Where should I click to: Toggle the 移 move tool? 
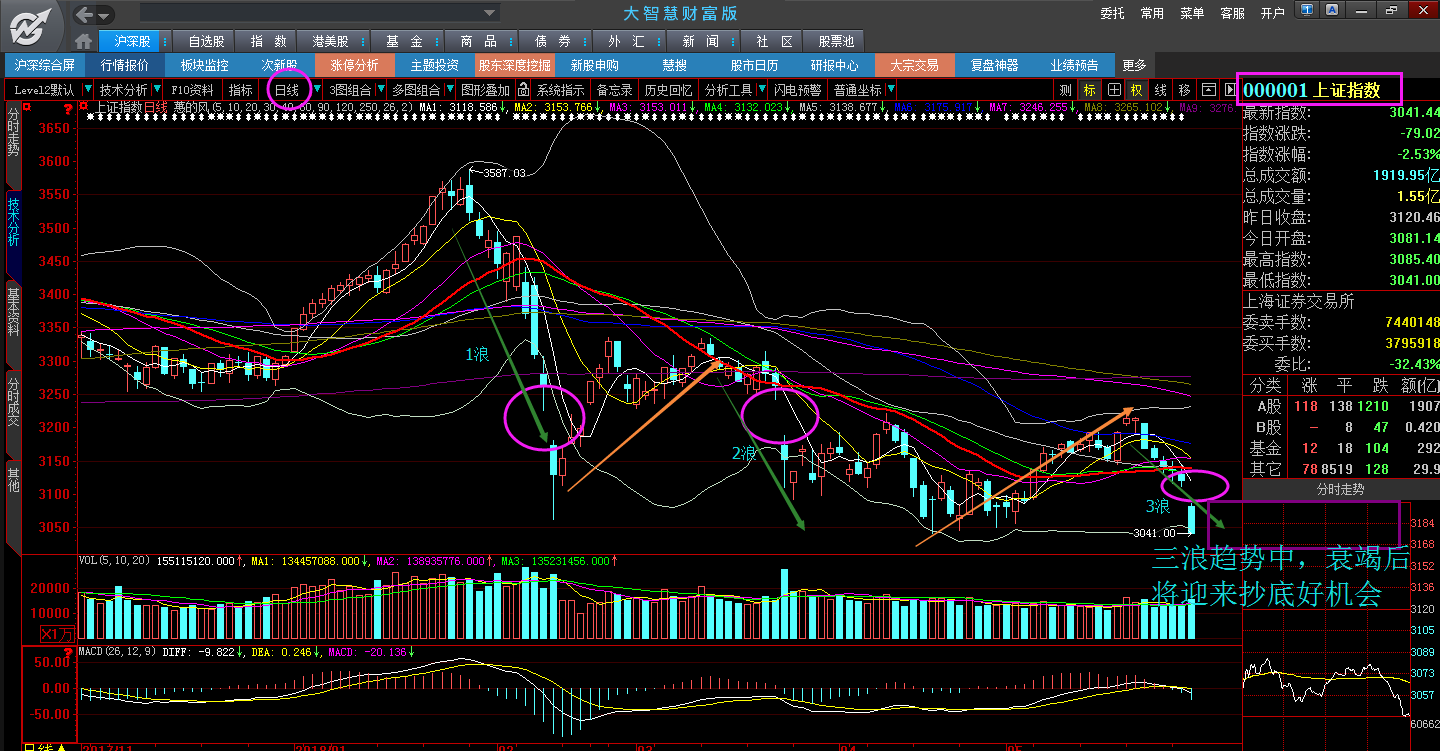tap(1184, 90)
